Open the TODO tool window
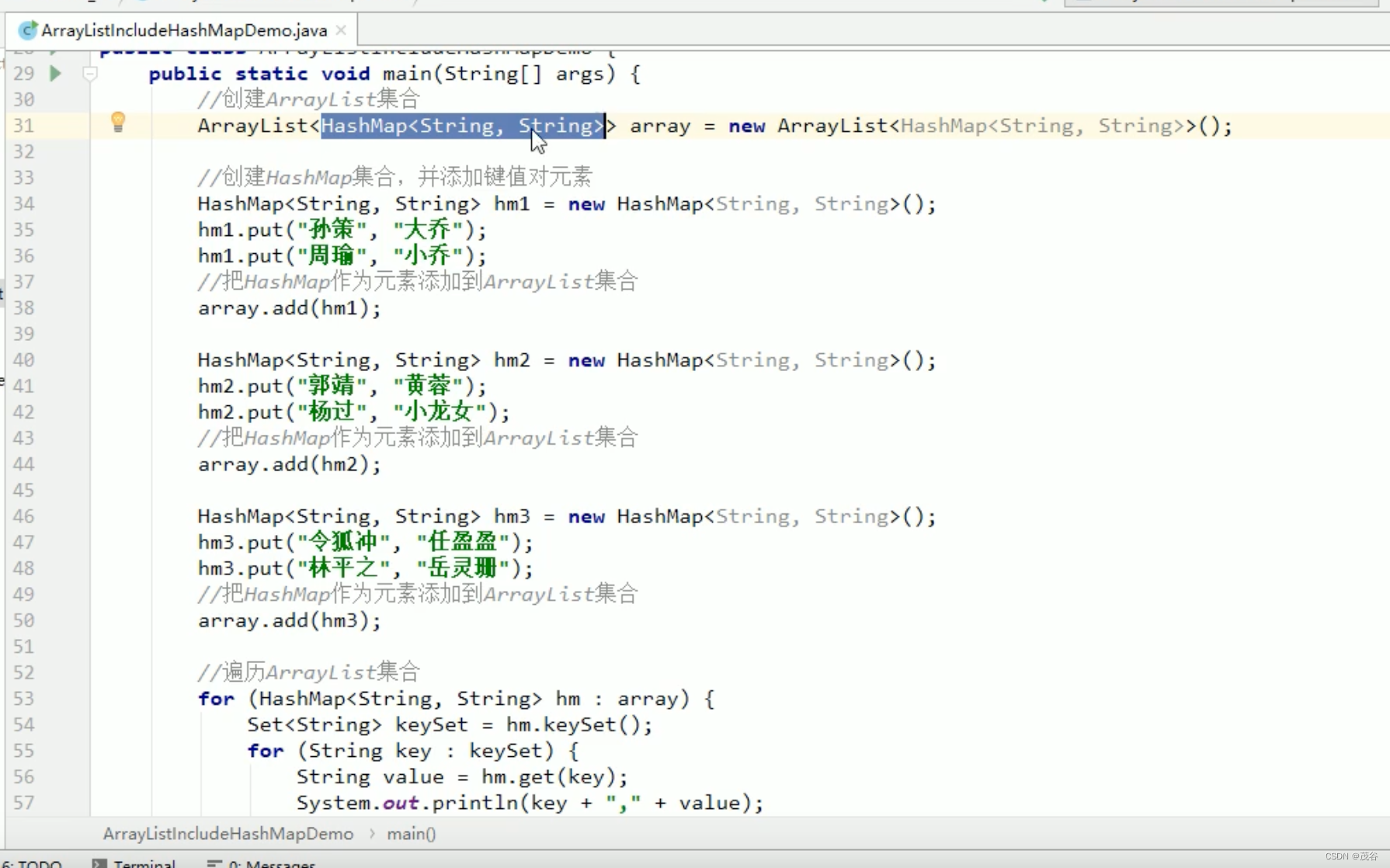Viewport: 1390px width, 868px height. pos(32,863)
